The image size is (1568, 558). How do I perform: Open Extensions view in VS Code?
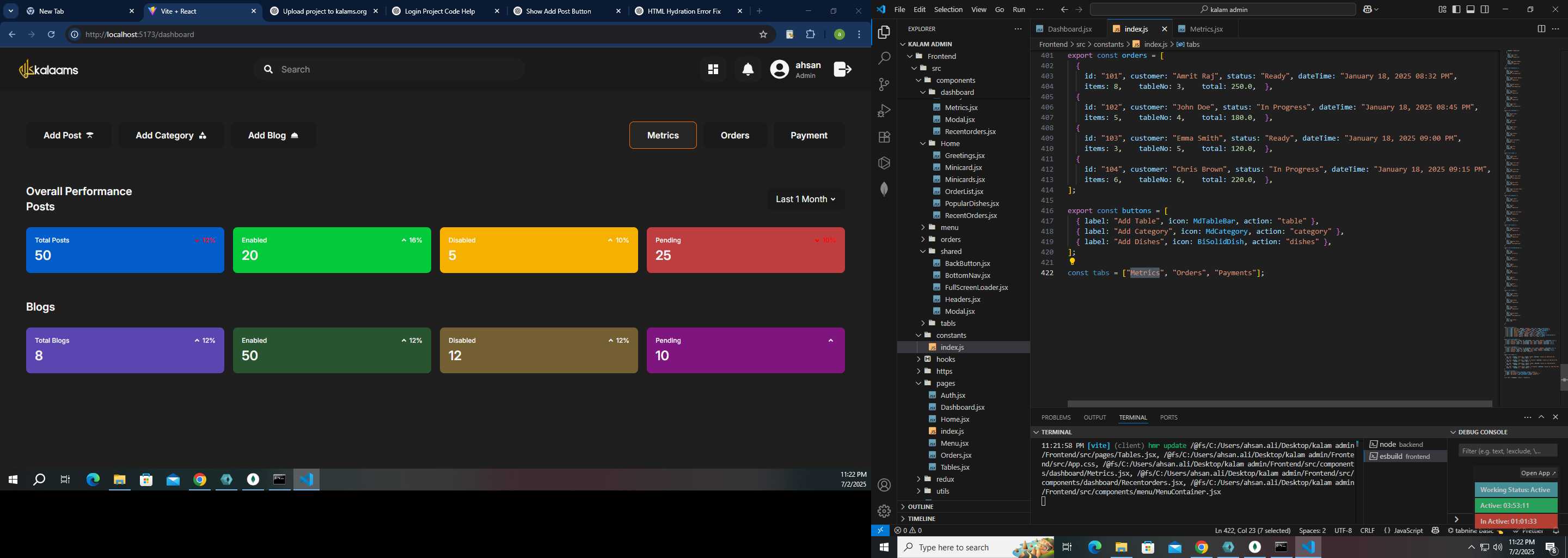[884, 137]
